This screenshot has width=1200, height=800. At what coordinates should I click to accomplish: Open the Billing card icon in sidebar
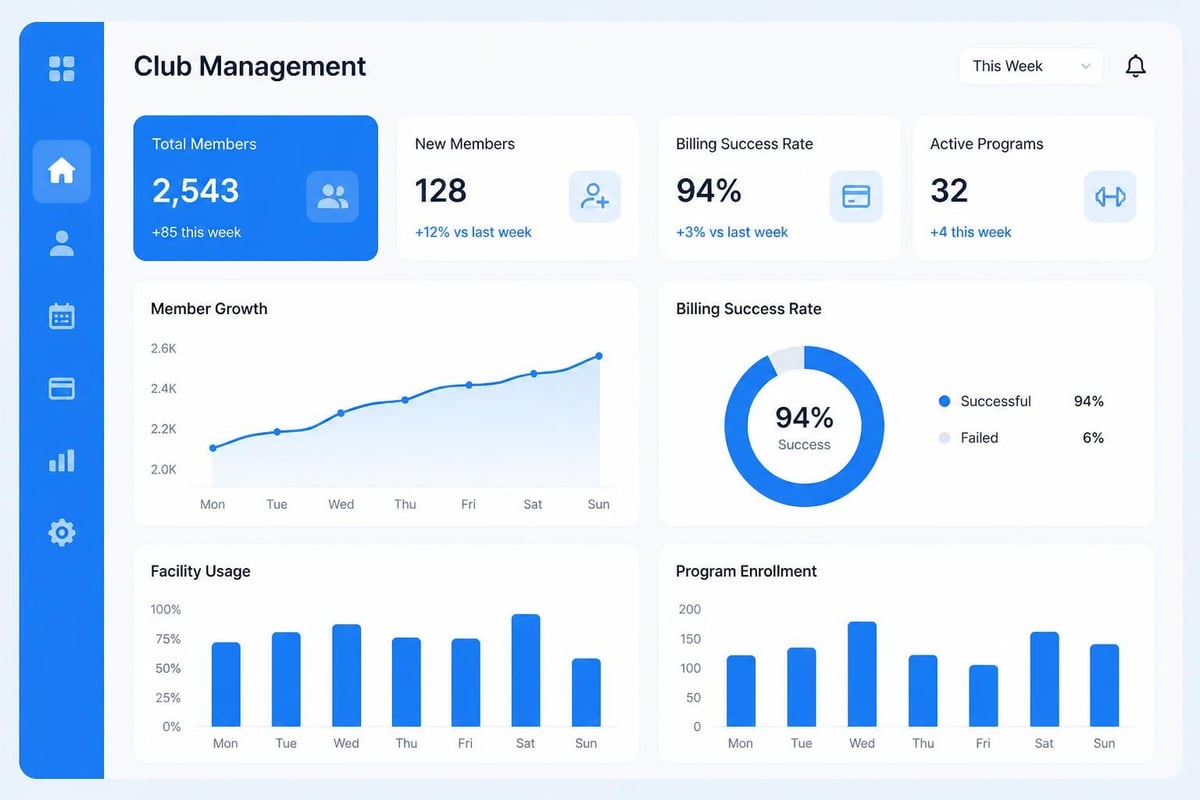click(61, 388)
